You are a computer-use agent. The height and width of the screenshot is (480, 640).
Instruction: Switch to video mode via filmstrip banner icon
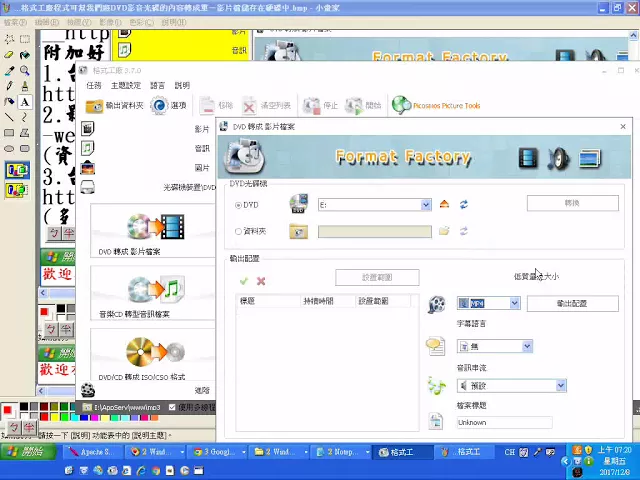(x=529, y=158)
